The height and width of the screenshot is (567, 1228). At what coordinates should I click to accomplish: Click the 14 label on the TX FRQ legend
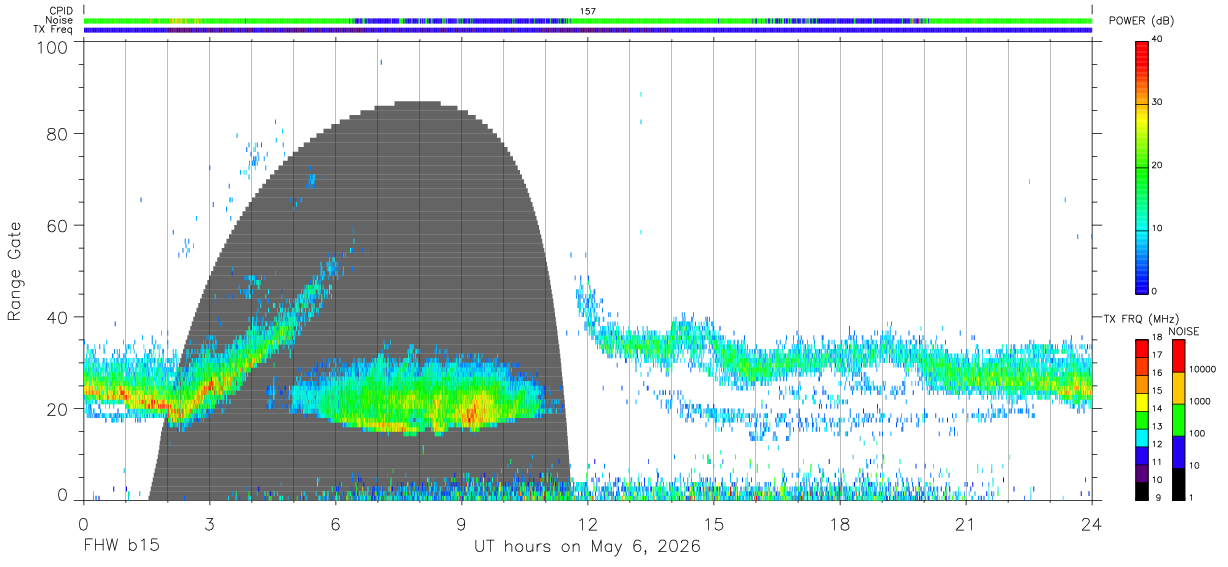[x=1157, y=409]
